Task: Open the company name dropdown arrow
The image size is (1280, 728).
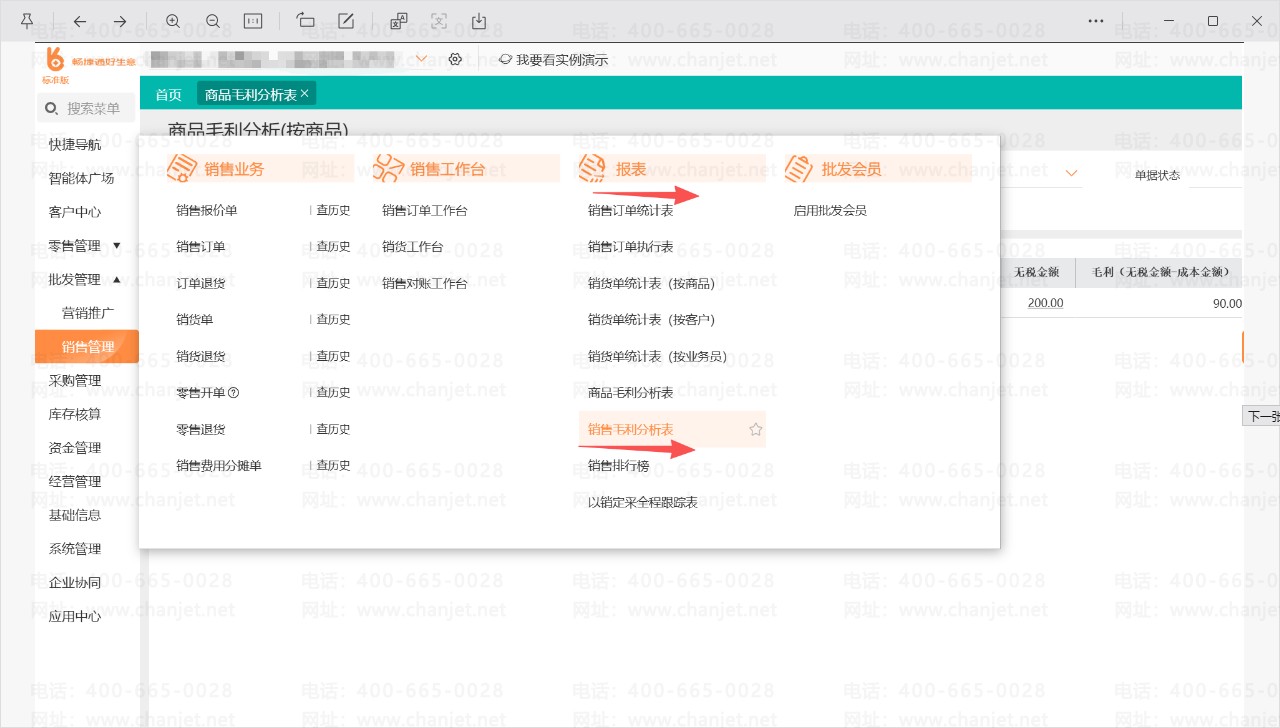Action: tap(421, 59)
